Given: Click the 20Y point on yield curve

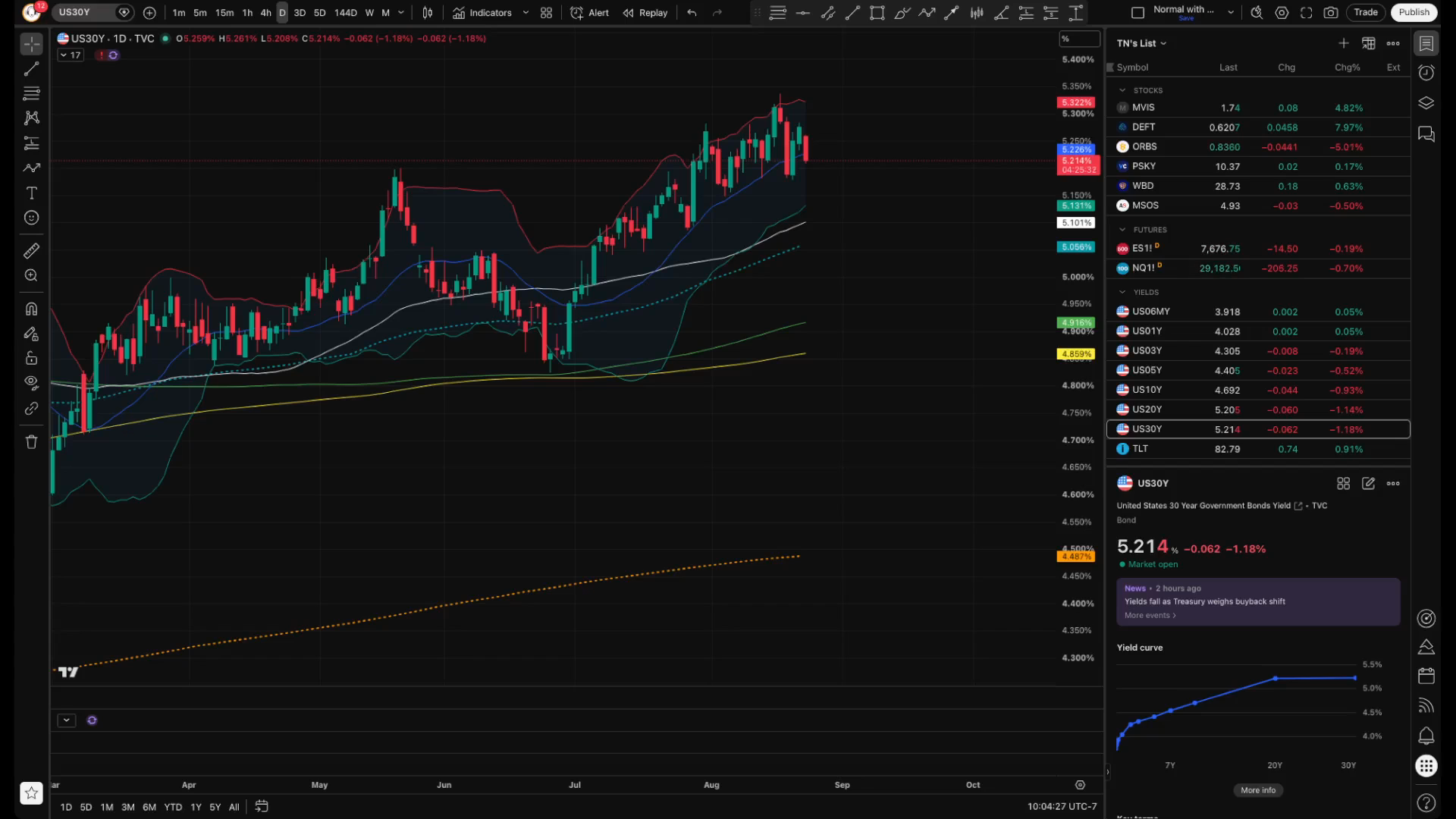Looking at the screenshot, I should click(1276, 679).
